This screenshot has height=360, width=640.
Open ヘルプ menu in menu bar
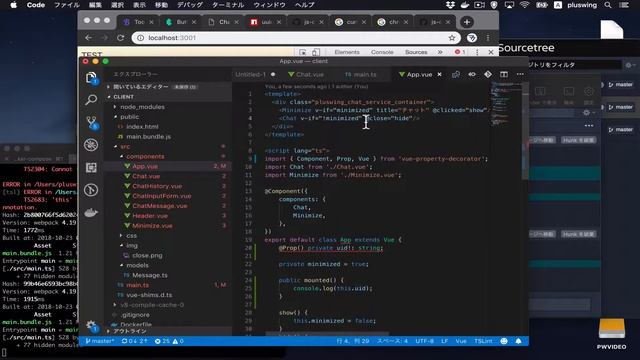pos(304,5)
